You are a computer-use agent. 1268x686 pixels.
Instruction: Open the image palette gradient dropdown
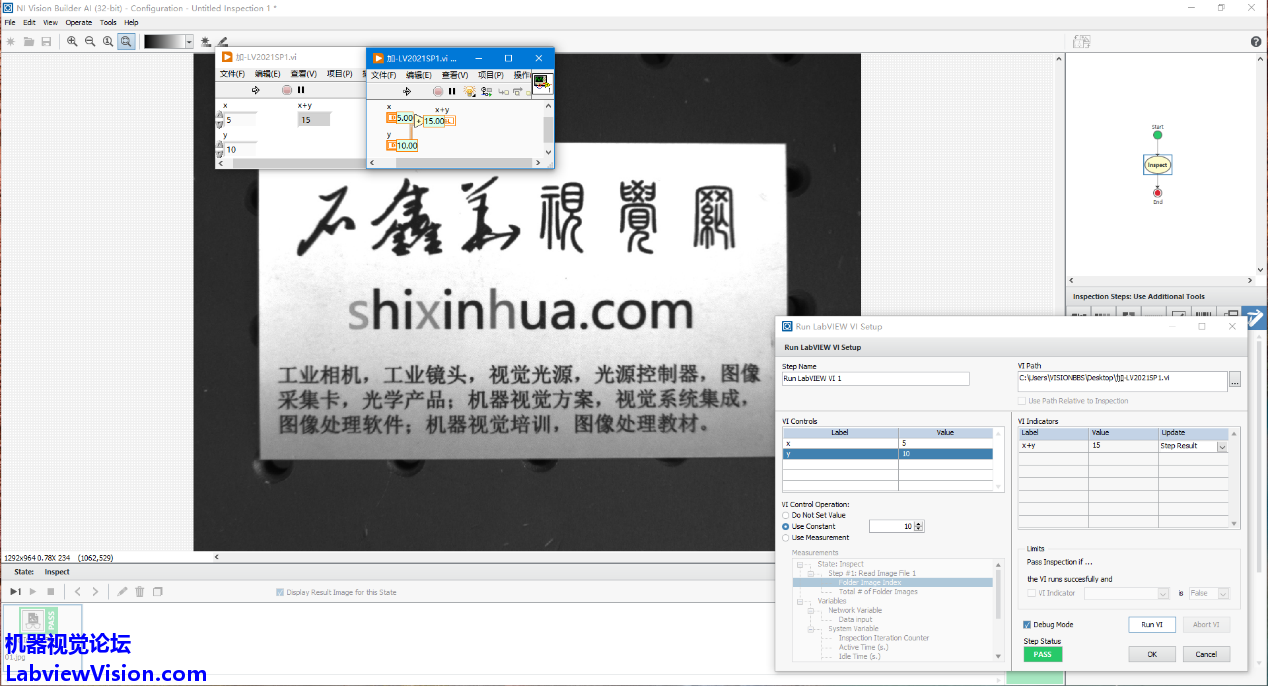189,41
